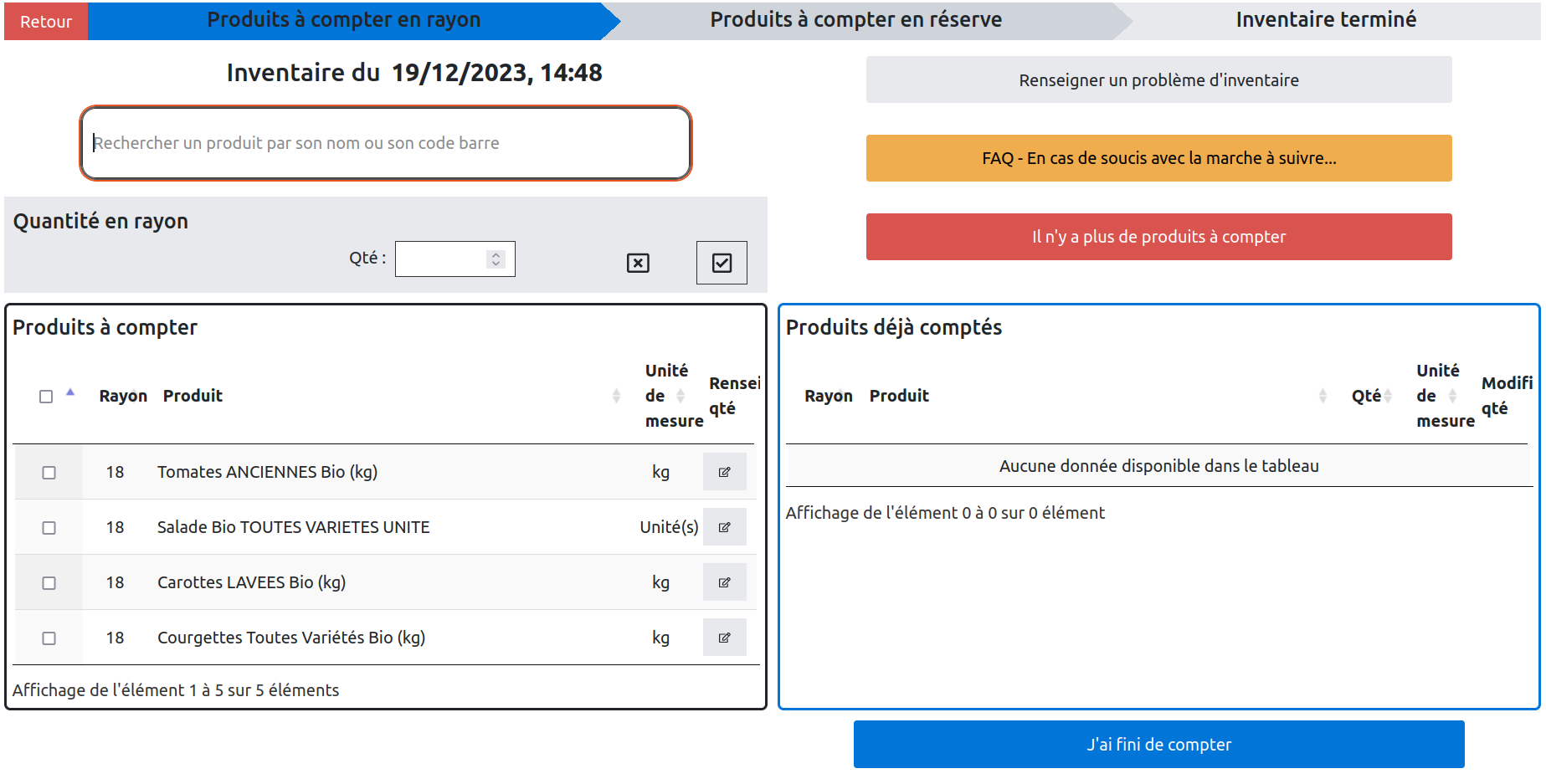Cancel quantity entry with the X icon

638,263
